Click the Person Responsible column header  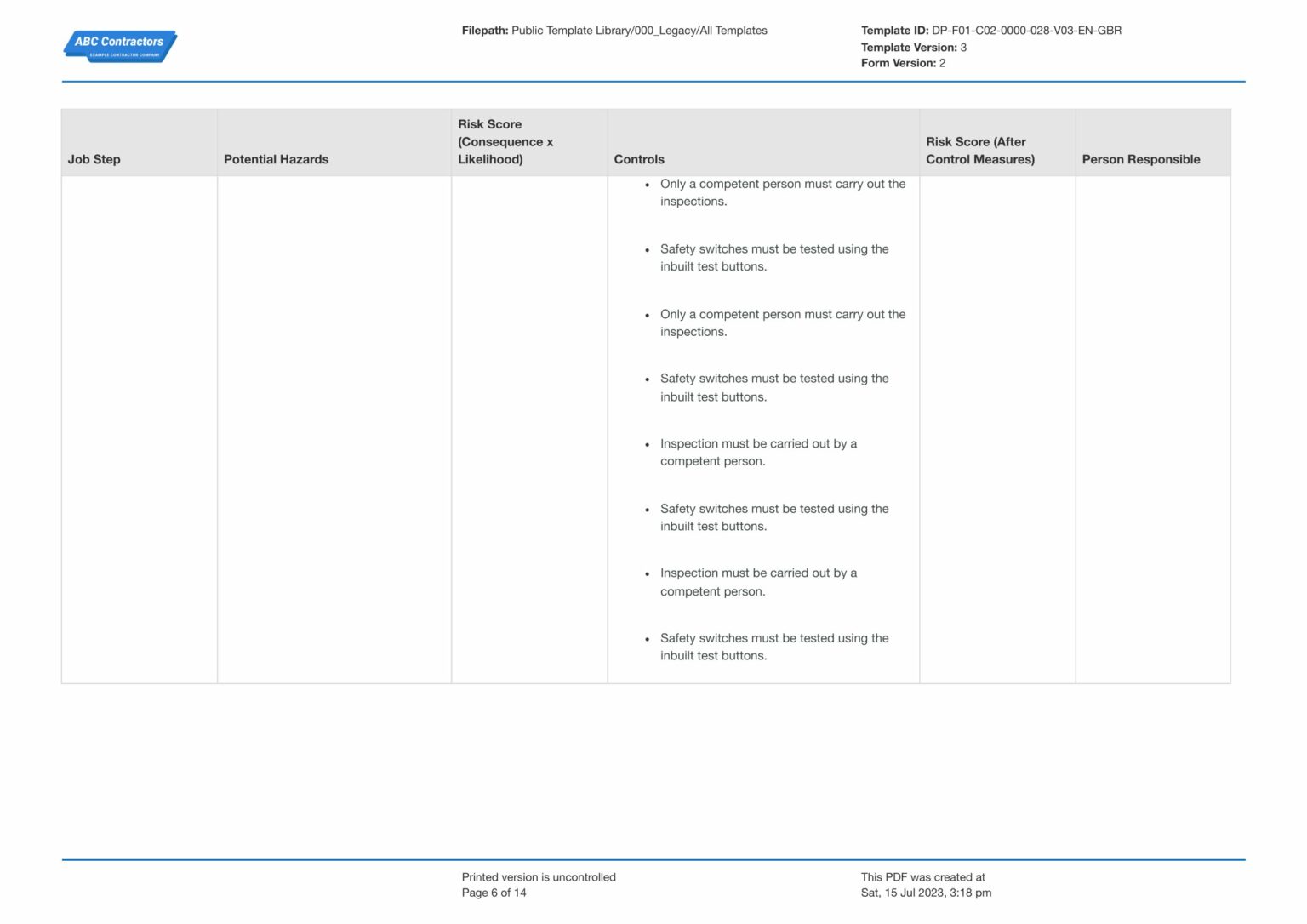(x=1141, y=159)
